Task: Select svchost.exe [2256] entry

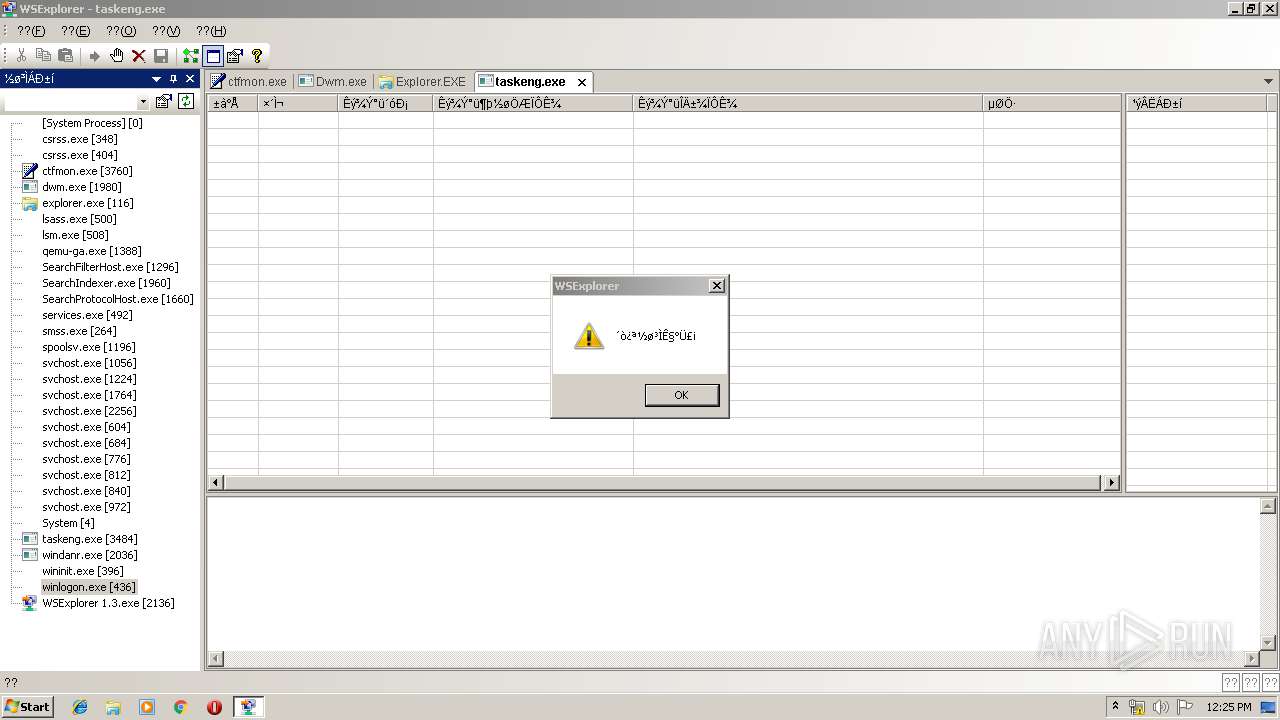Action: click(x=89, y=411)
